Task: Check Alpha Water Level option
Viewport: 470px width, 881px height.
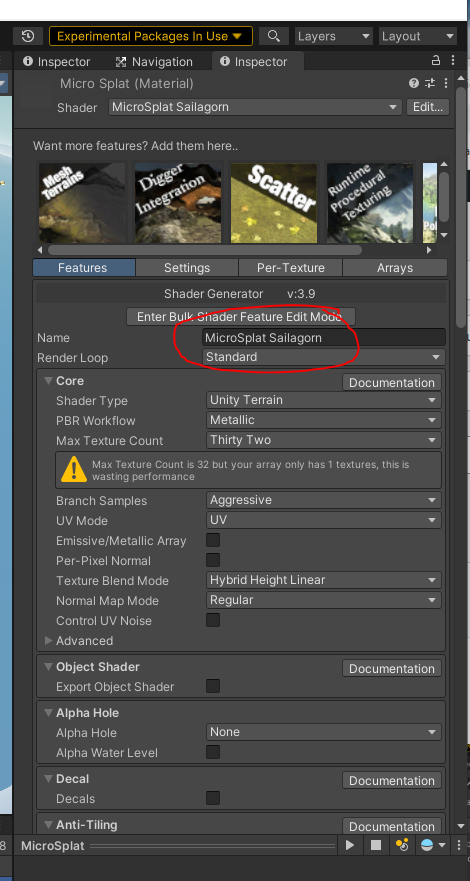Action: [213, 752]
